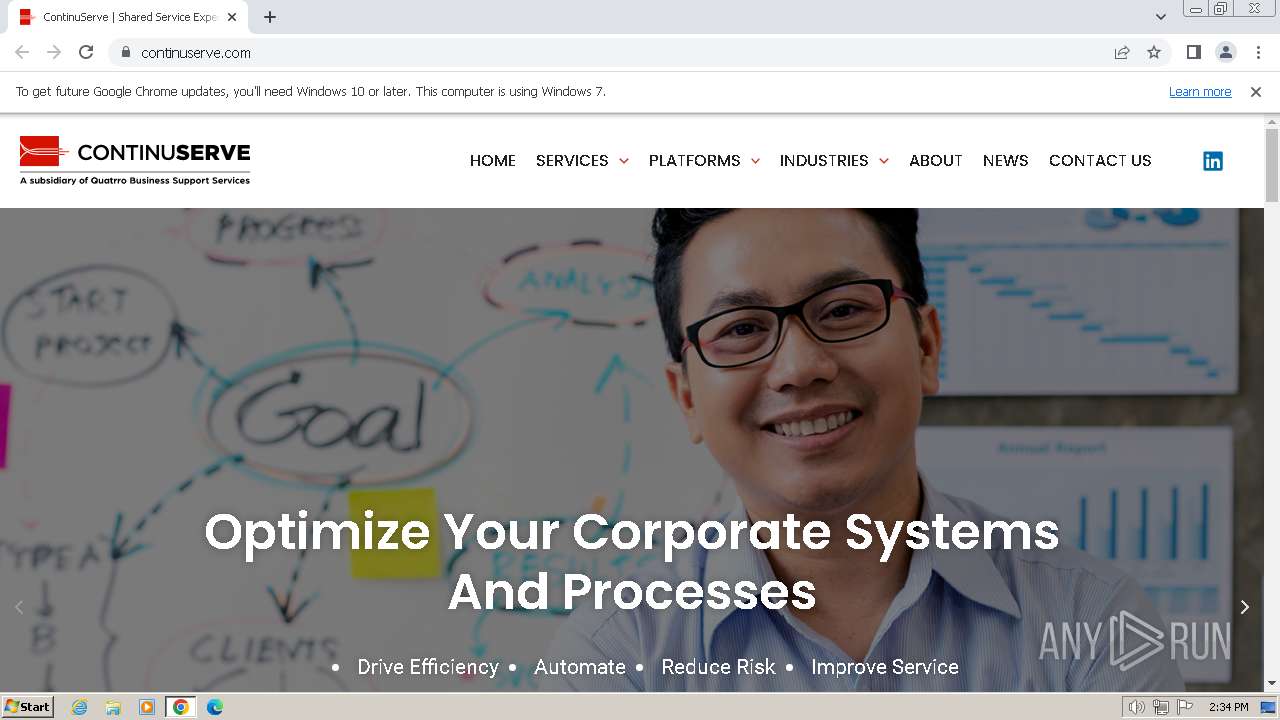This screenshot has width=1280, height=720.
Task: Close the ContinuServe browser tab
Action: (232, 17)
